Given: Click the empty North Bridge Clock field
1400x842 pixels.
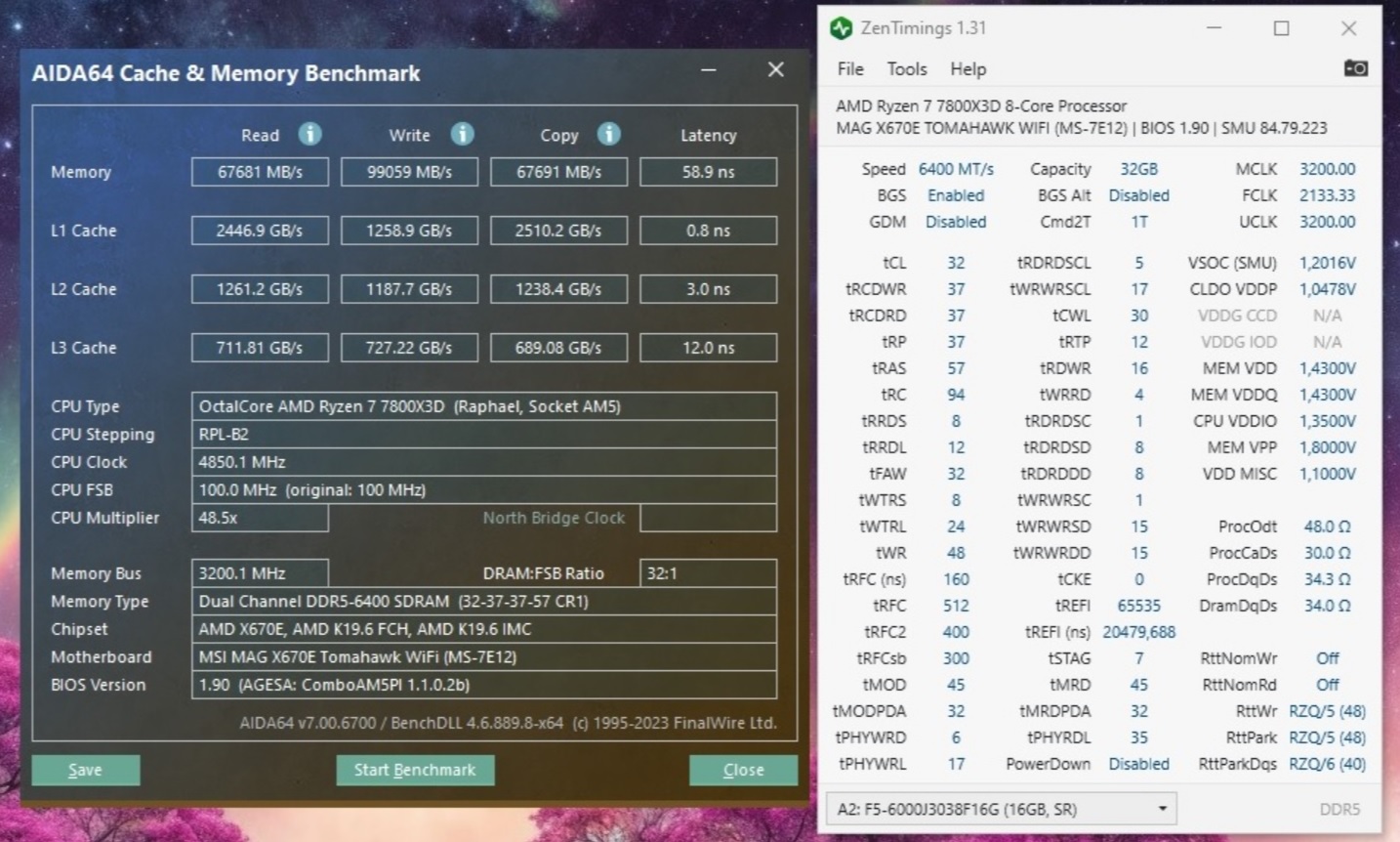Looking at the screenshot, I should pyautogui.click(x=709, y=518).
